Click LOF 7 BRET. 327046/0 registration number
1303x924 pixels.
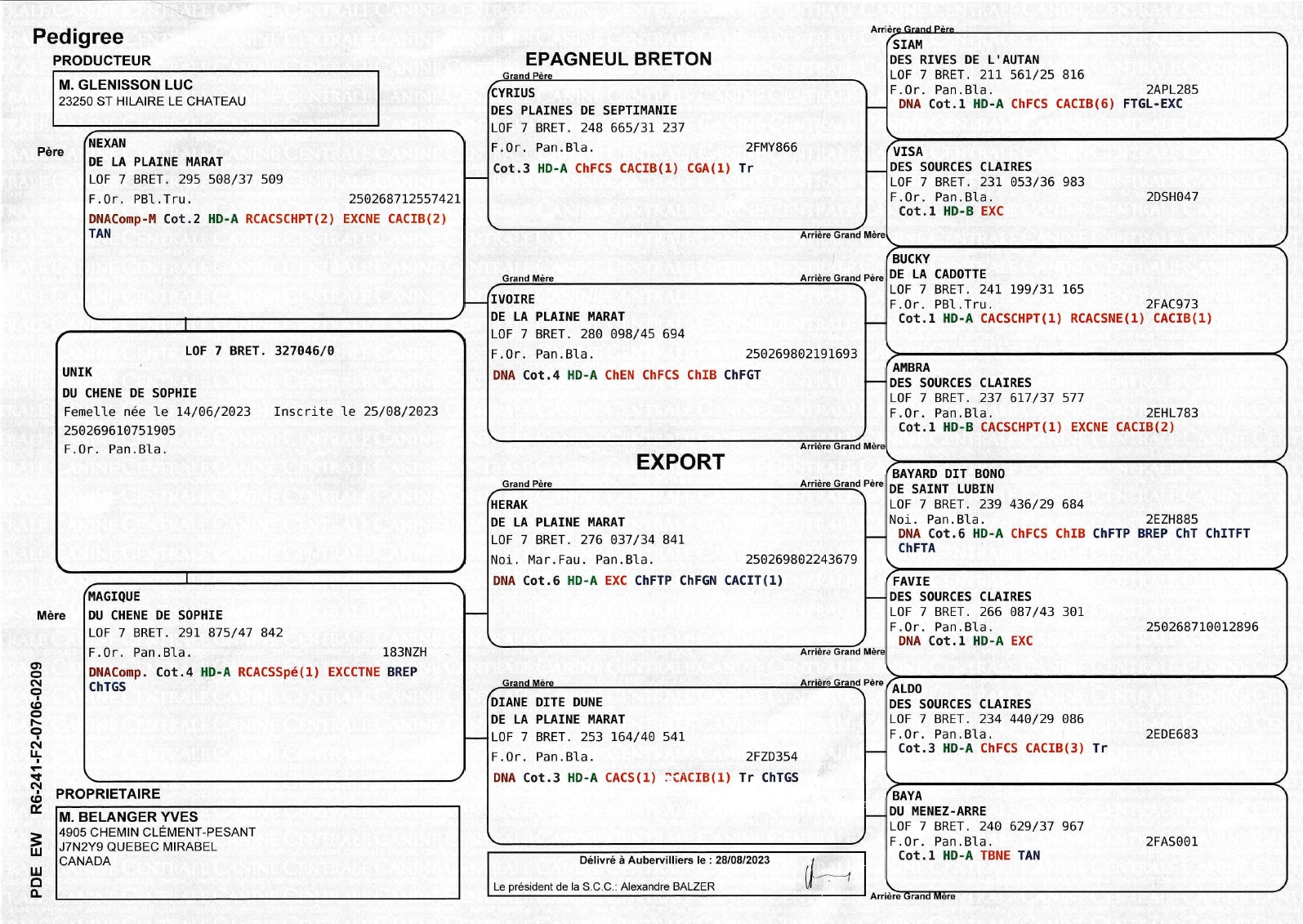(259, 350)
